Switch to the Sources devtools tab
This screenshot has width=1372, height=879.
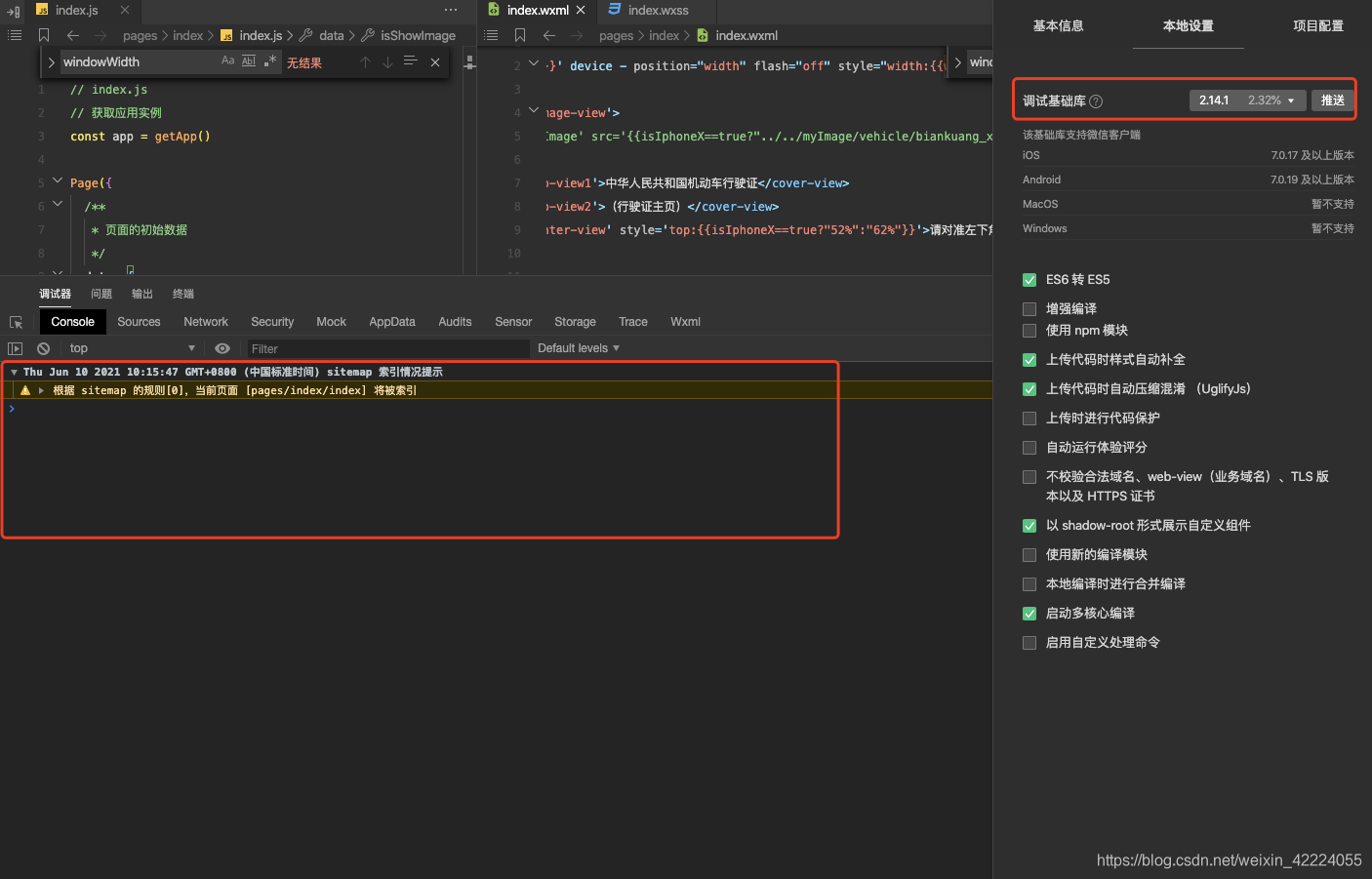139,322
